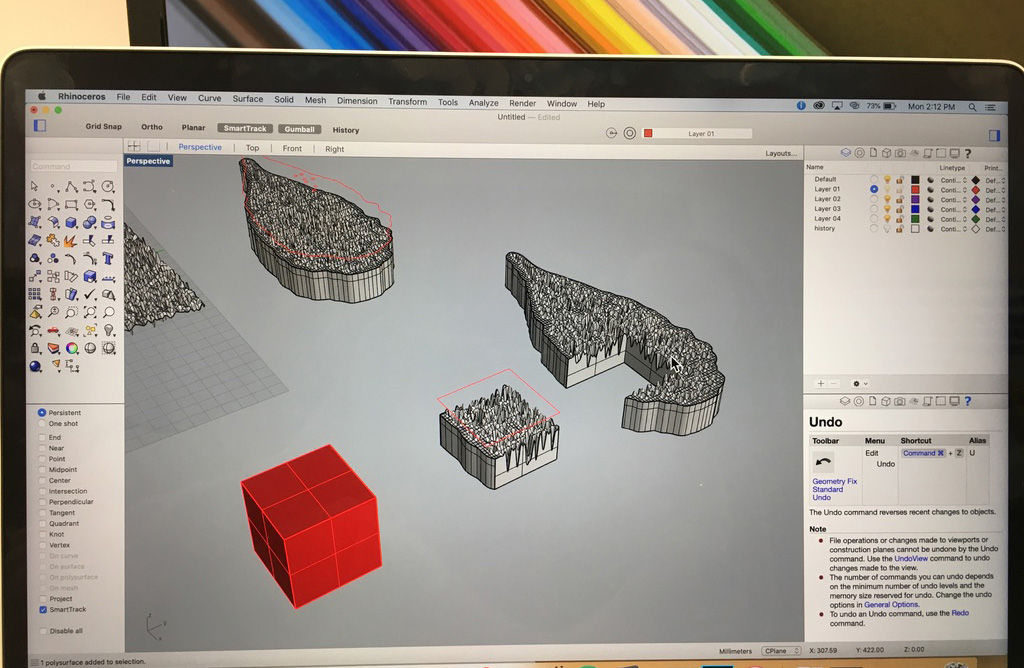Open the Apple menu
1024x668 pixels.
click(42, 96)
